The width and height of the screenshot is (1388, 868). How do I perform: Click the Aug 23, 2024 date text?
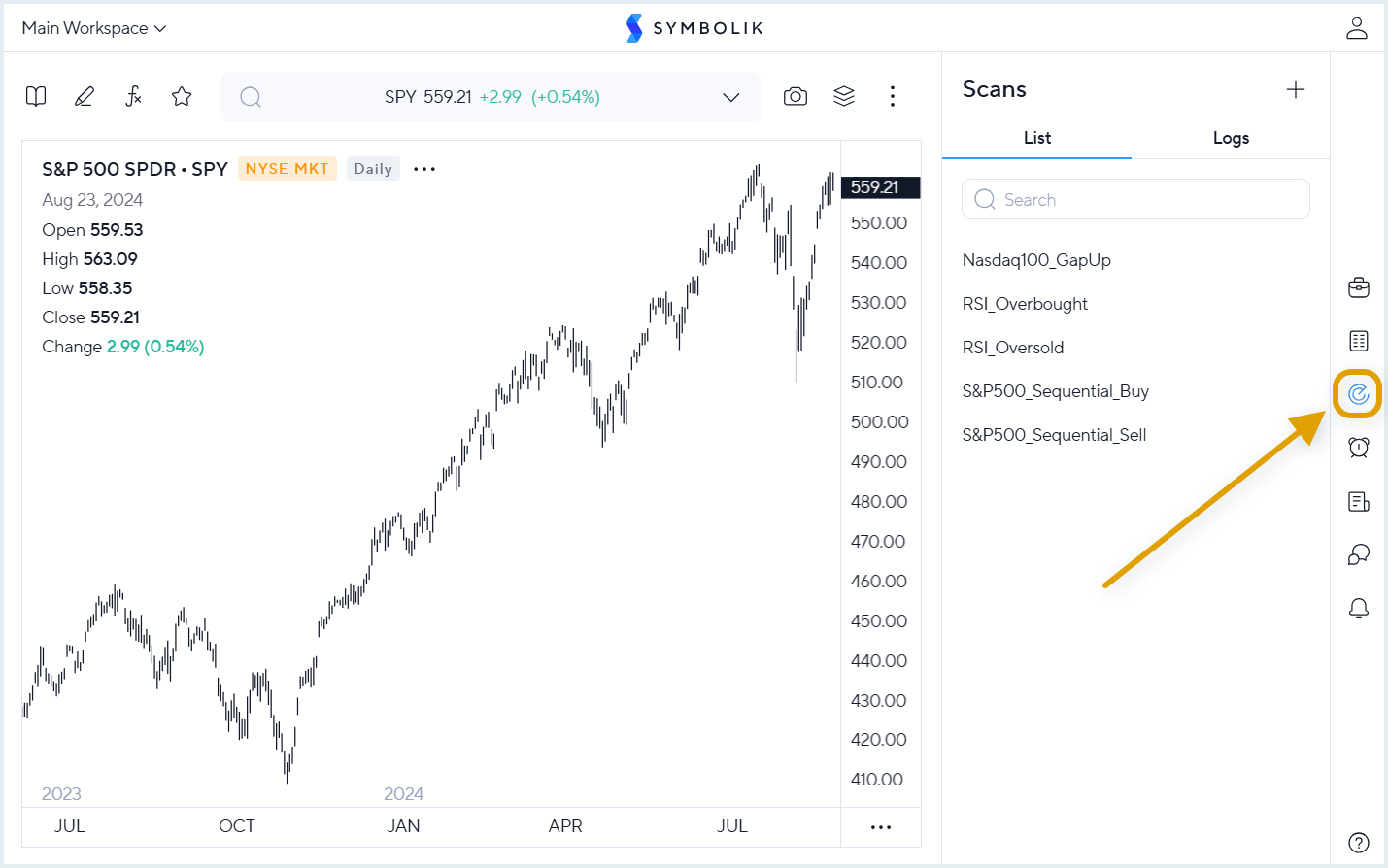point(92,200)
